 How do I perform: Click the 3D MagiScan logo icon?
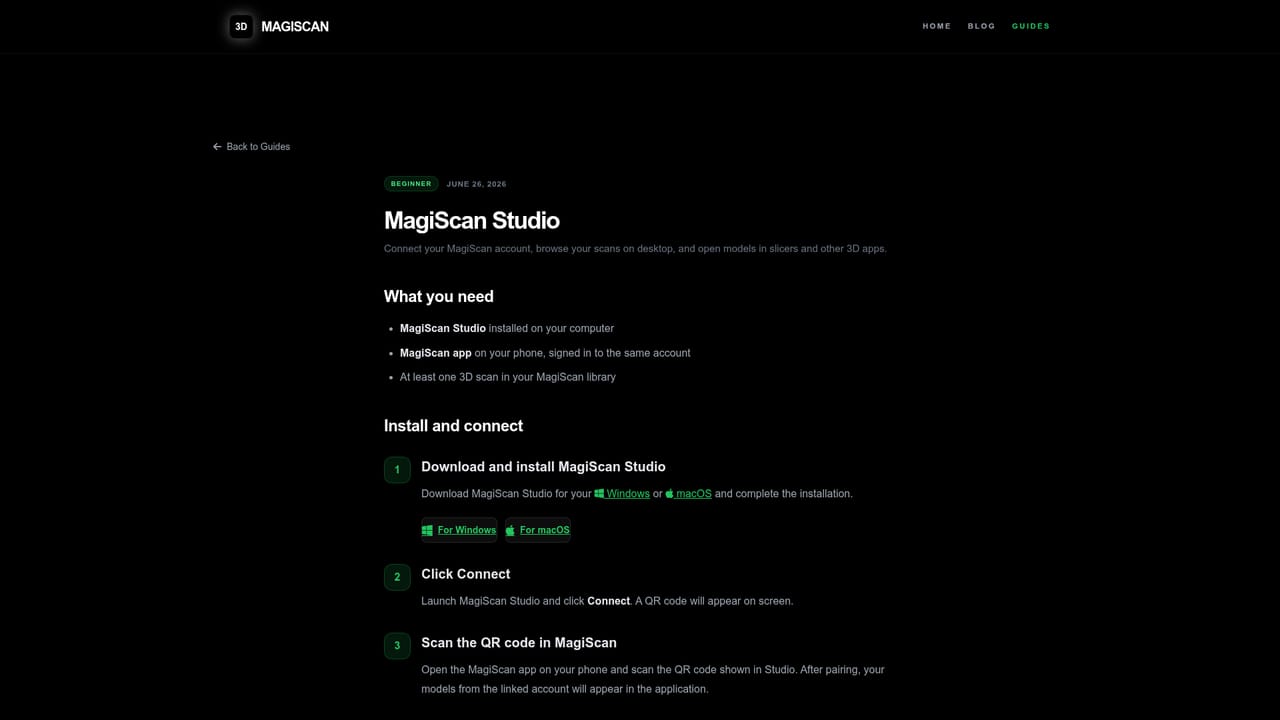(x=241, y=27)
